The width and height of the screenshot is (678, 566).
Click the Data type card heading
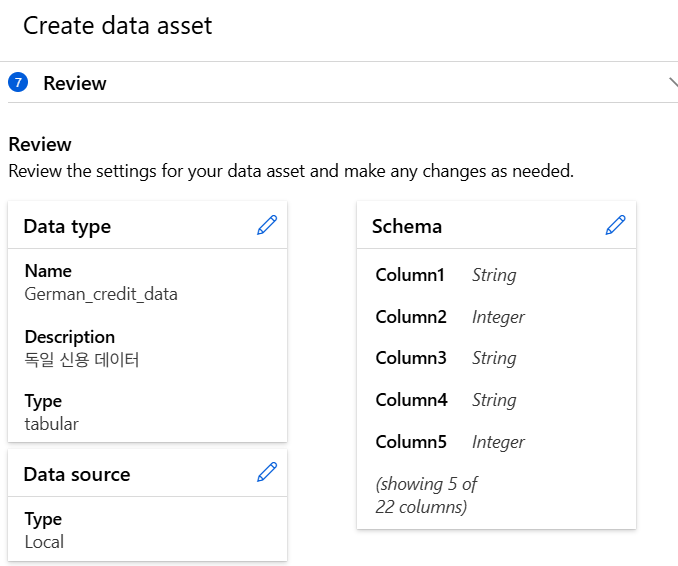[67, 227]
